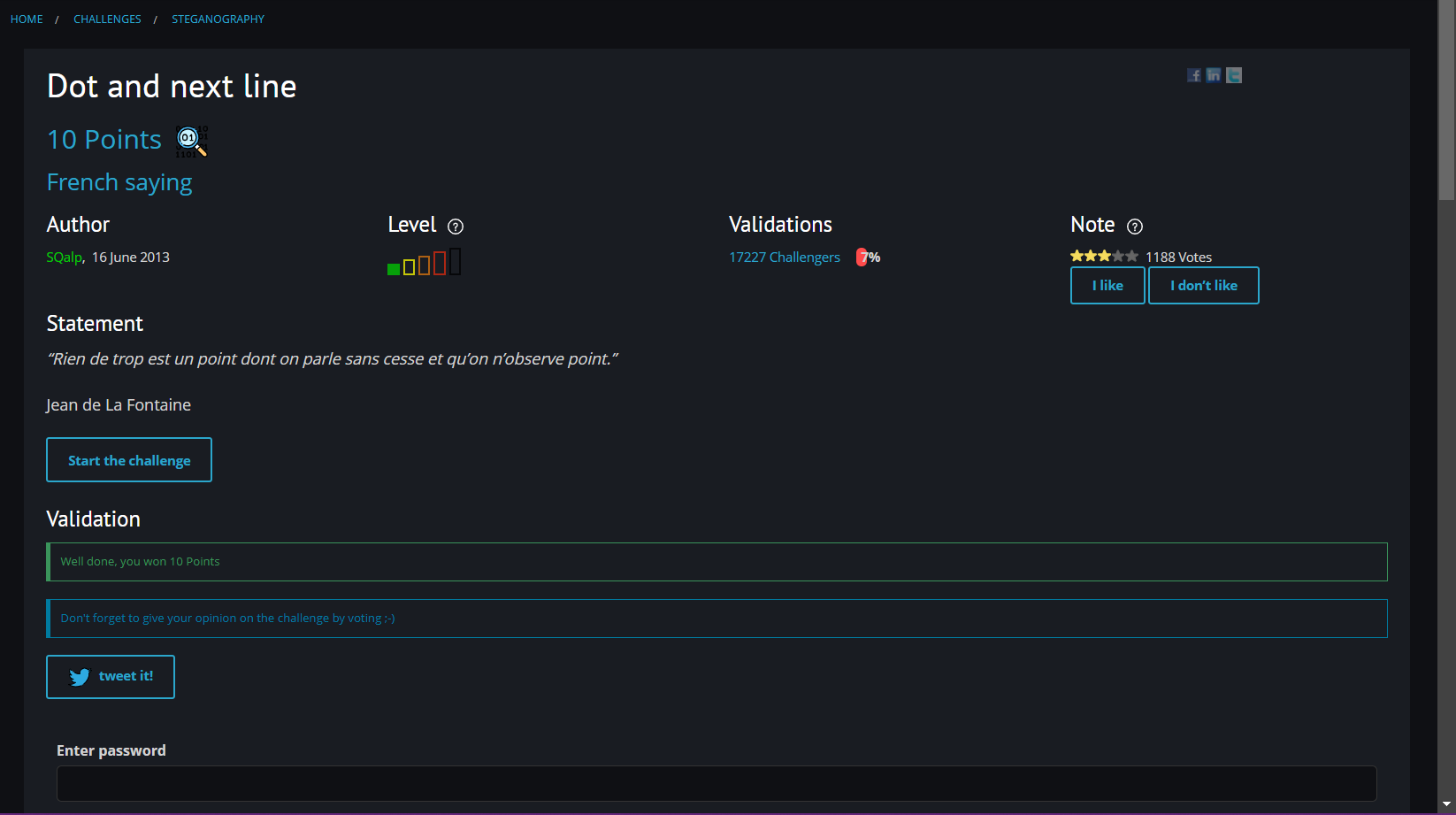
Task: Focus the Enter password field
Action: click(717, 783)
